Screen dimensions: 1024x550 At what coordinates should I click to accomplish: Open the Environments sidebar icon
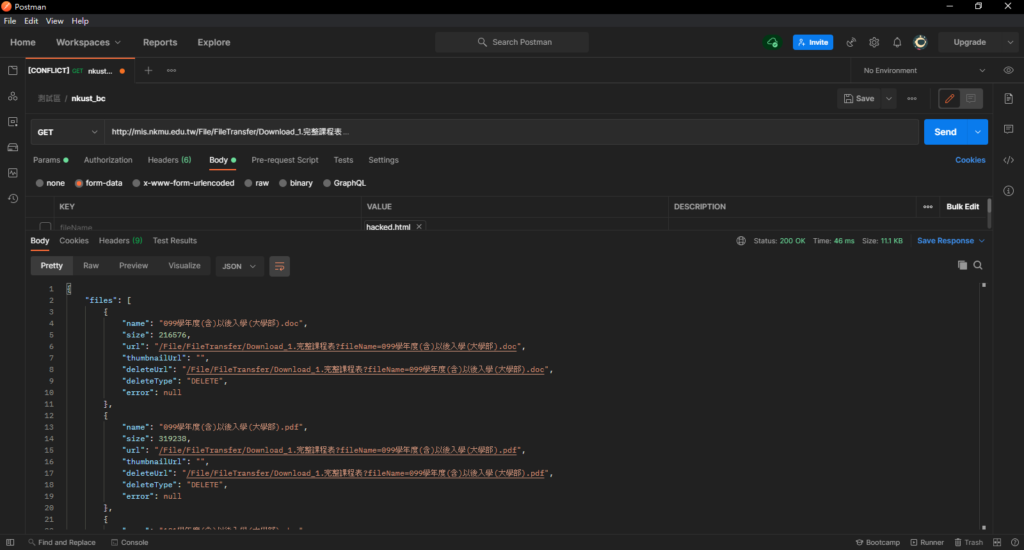[x=12, y=122]
